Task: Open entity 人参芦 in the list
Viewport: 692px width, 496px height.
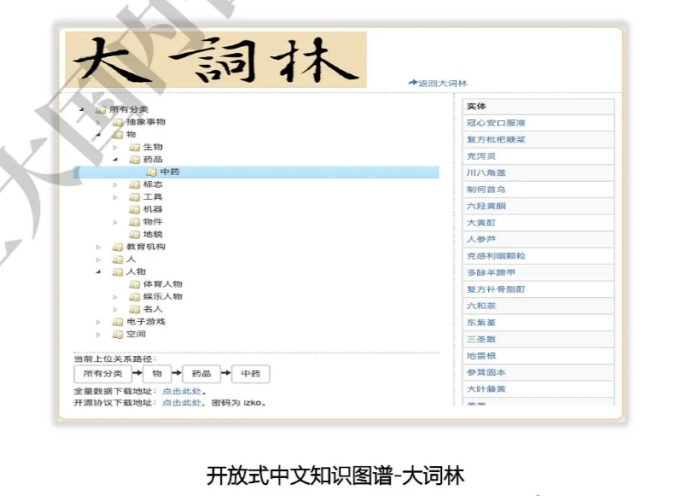Action: (482, 239)
